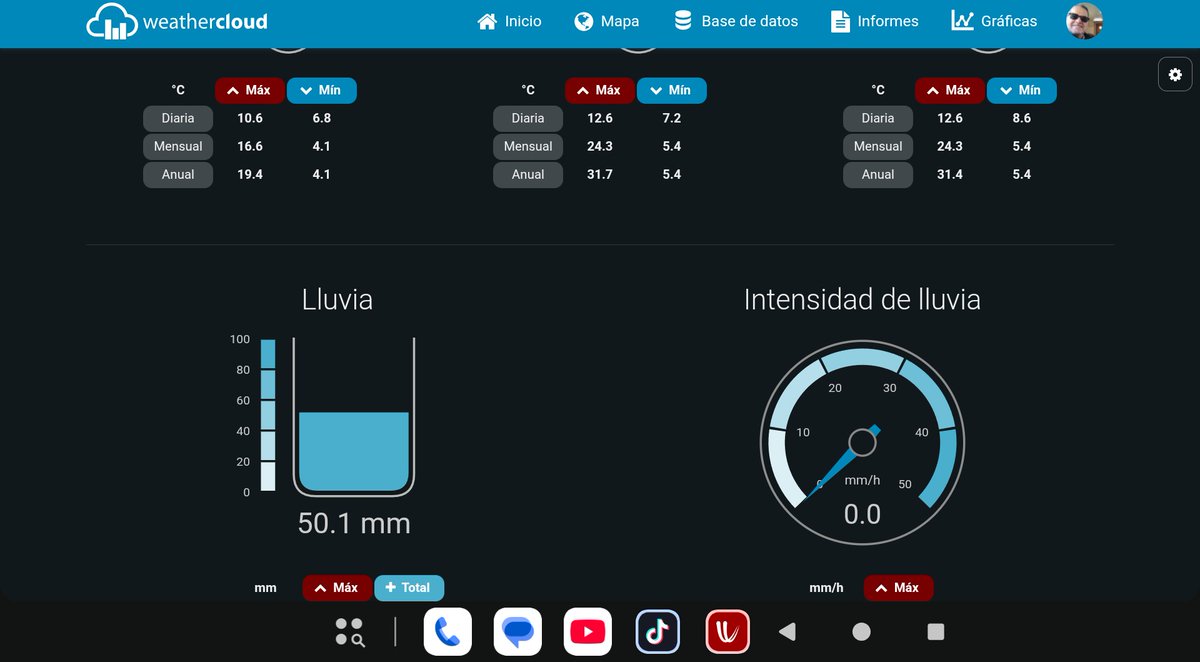Click third table annual max 31.4

pos(950,174)
